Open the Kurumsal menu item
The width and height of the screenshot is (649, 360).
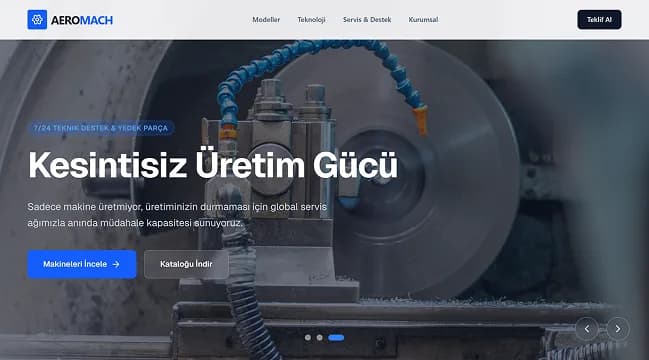(x=423, y=19)
